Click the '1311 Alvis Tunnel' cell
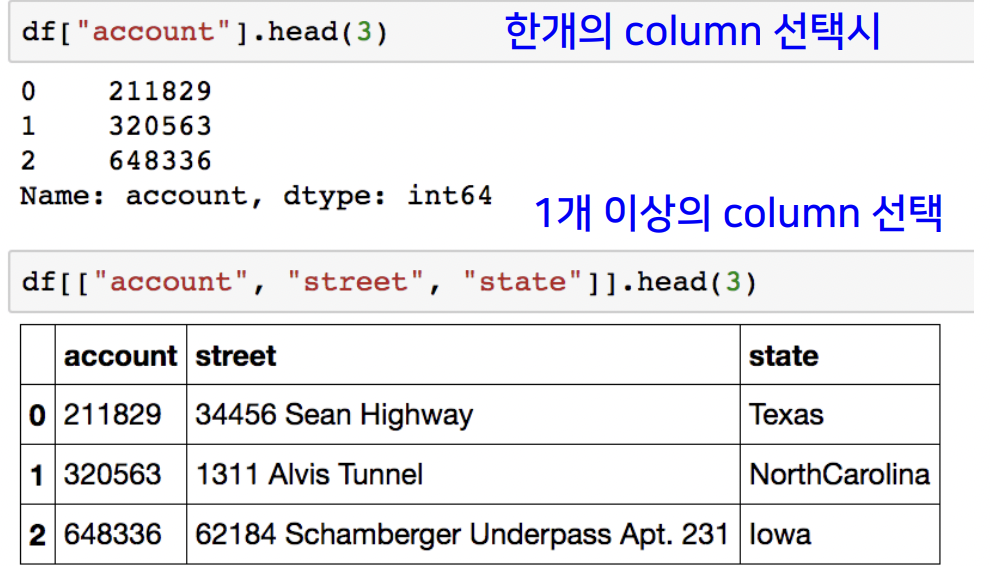The width and height of the screenshot is (990, 566). point(463,474)
